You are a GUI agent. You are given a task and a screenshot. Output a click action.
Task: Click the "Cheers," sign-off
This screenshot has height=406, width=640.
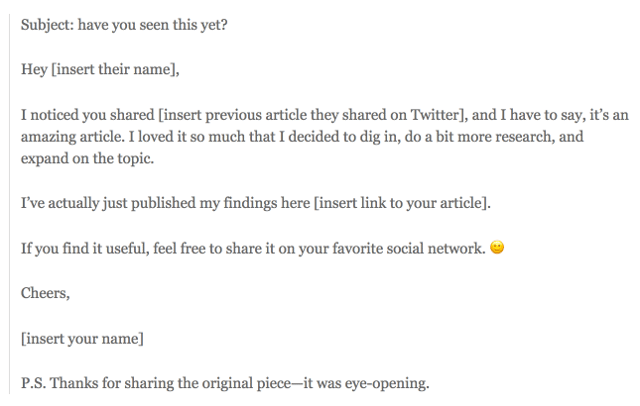tap(45, 293)
